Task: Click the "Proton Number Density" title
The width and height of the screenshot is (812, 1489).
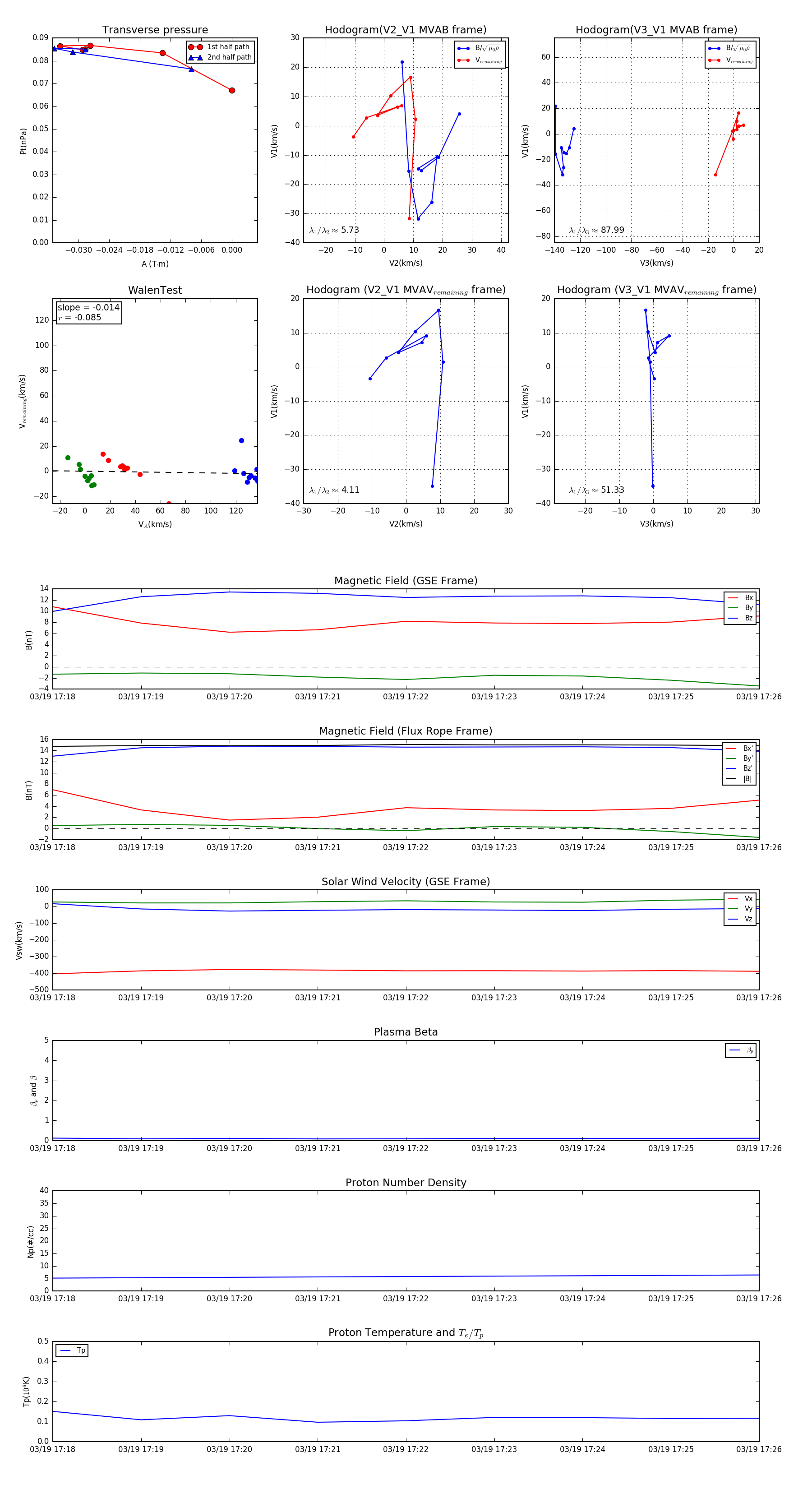Action: coord(406,1183)
